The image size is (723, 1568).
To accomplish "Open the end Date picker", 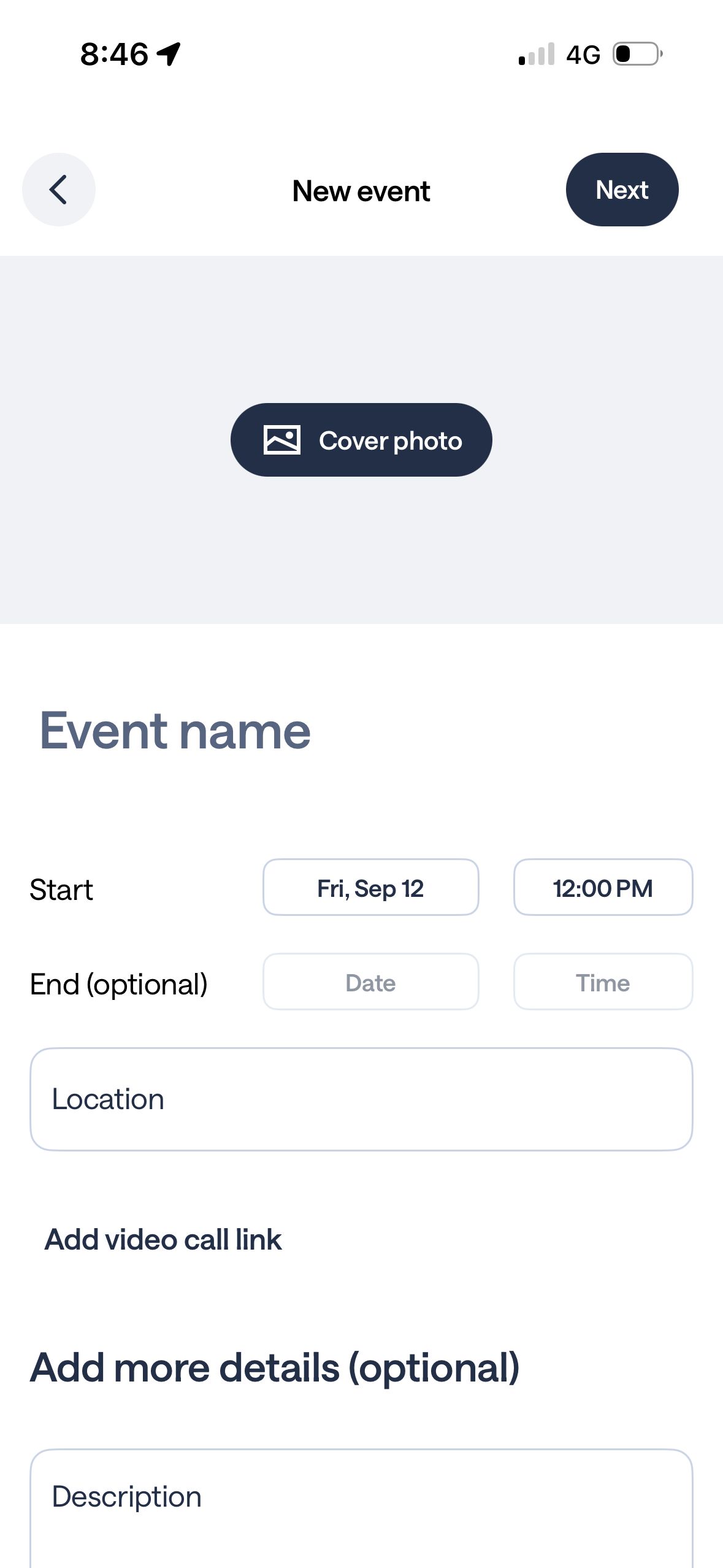I will pos(370,982).
